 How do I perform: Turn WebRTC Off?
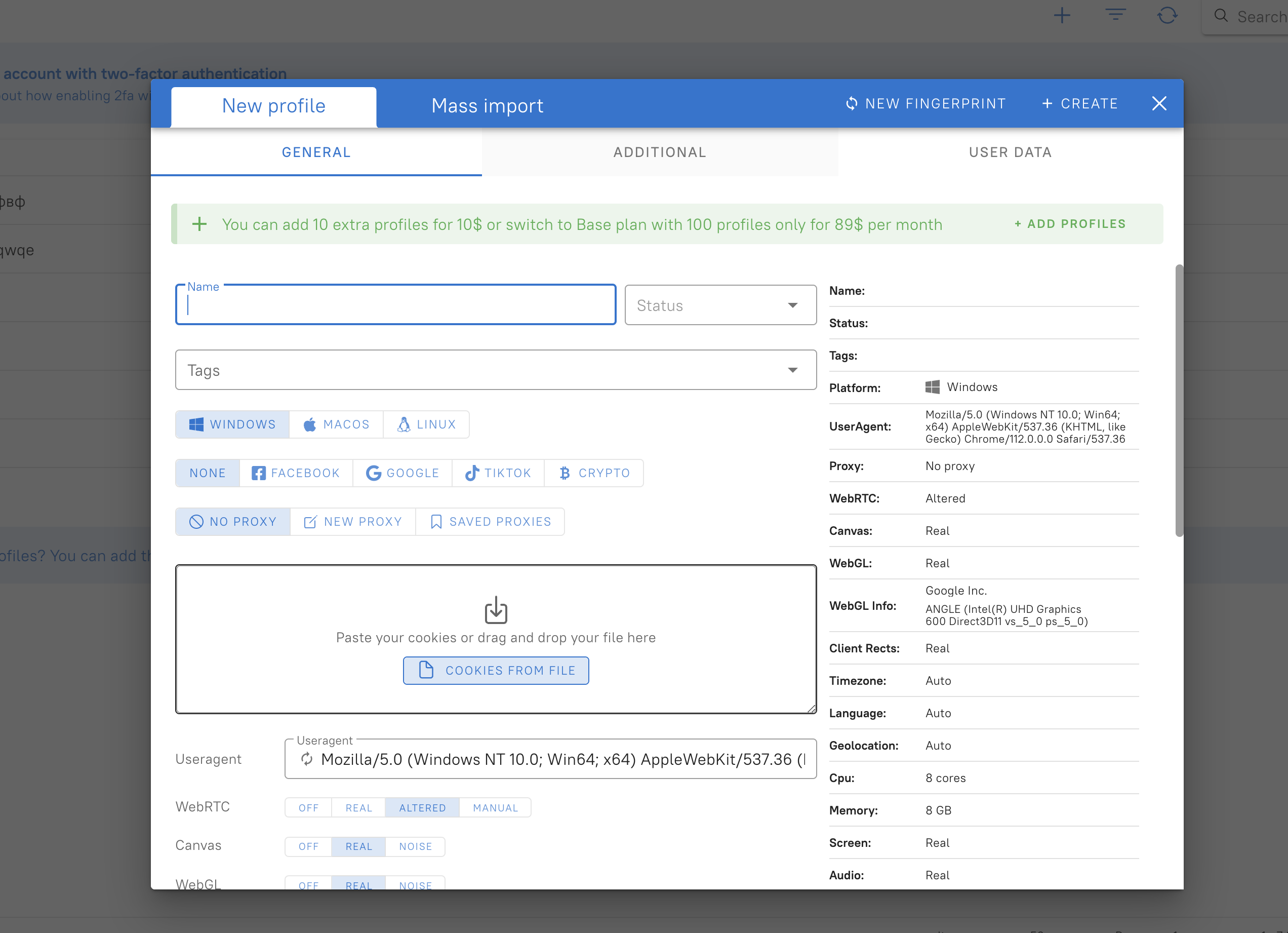pyautogui.click(x=308, y=807)
